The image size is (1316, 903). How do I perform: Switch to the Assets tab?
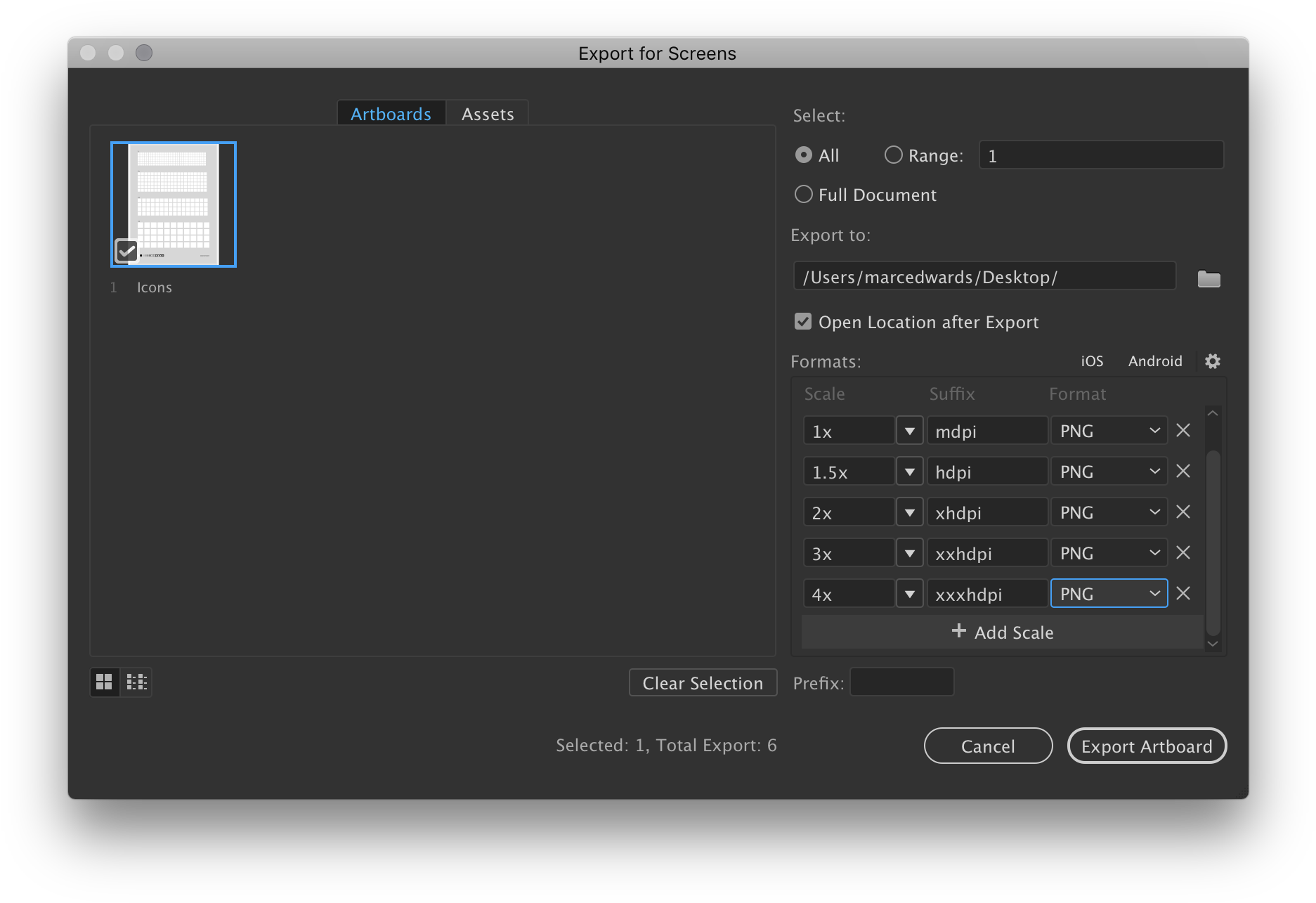(487, 113)
